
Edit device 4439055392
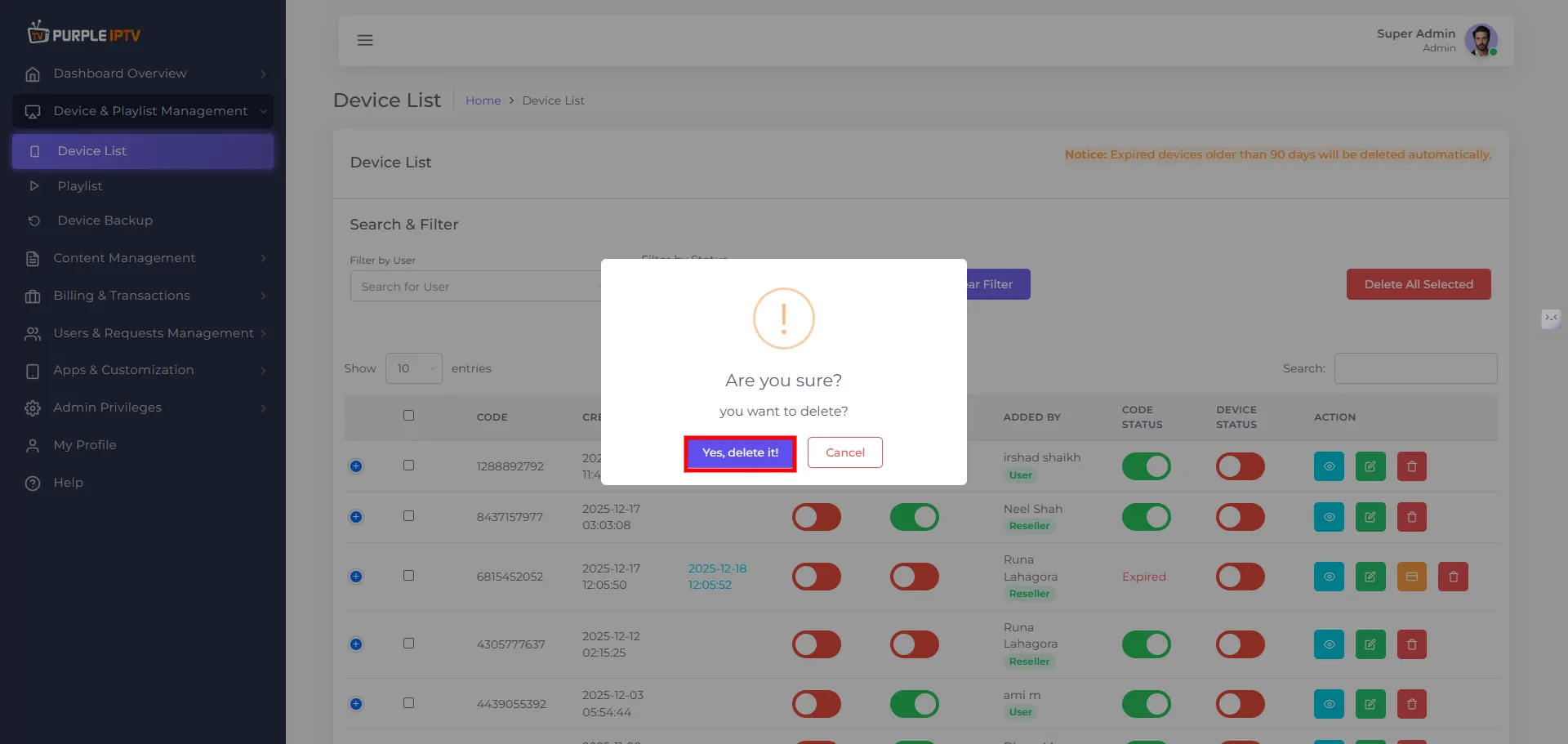click(1370, 704)
